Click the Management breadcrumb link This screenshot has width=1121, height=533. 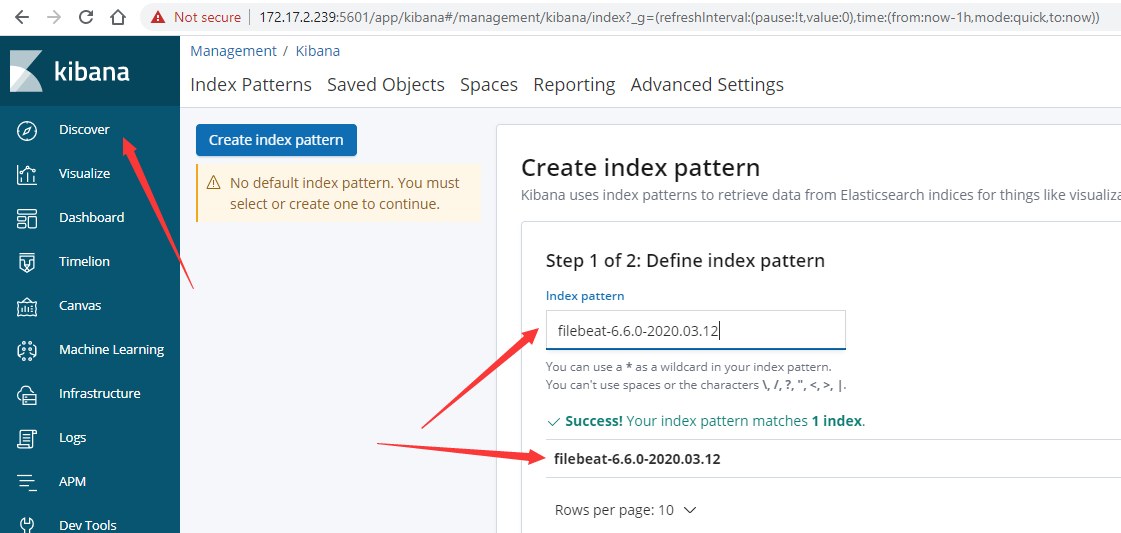pos(233,51)
